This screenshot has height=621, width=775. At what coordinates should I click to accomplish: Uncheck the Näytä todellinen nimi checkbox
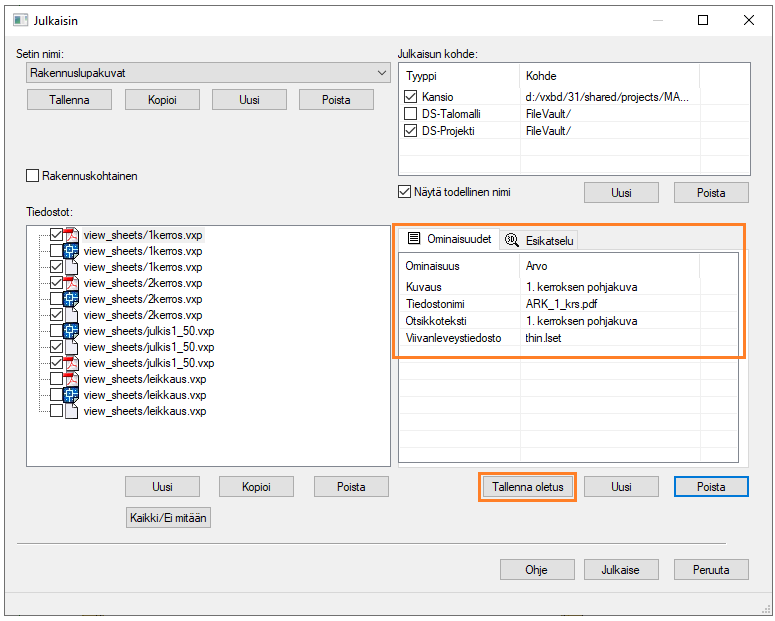405,192
